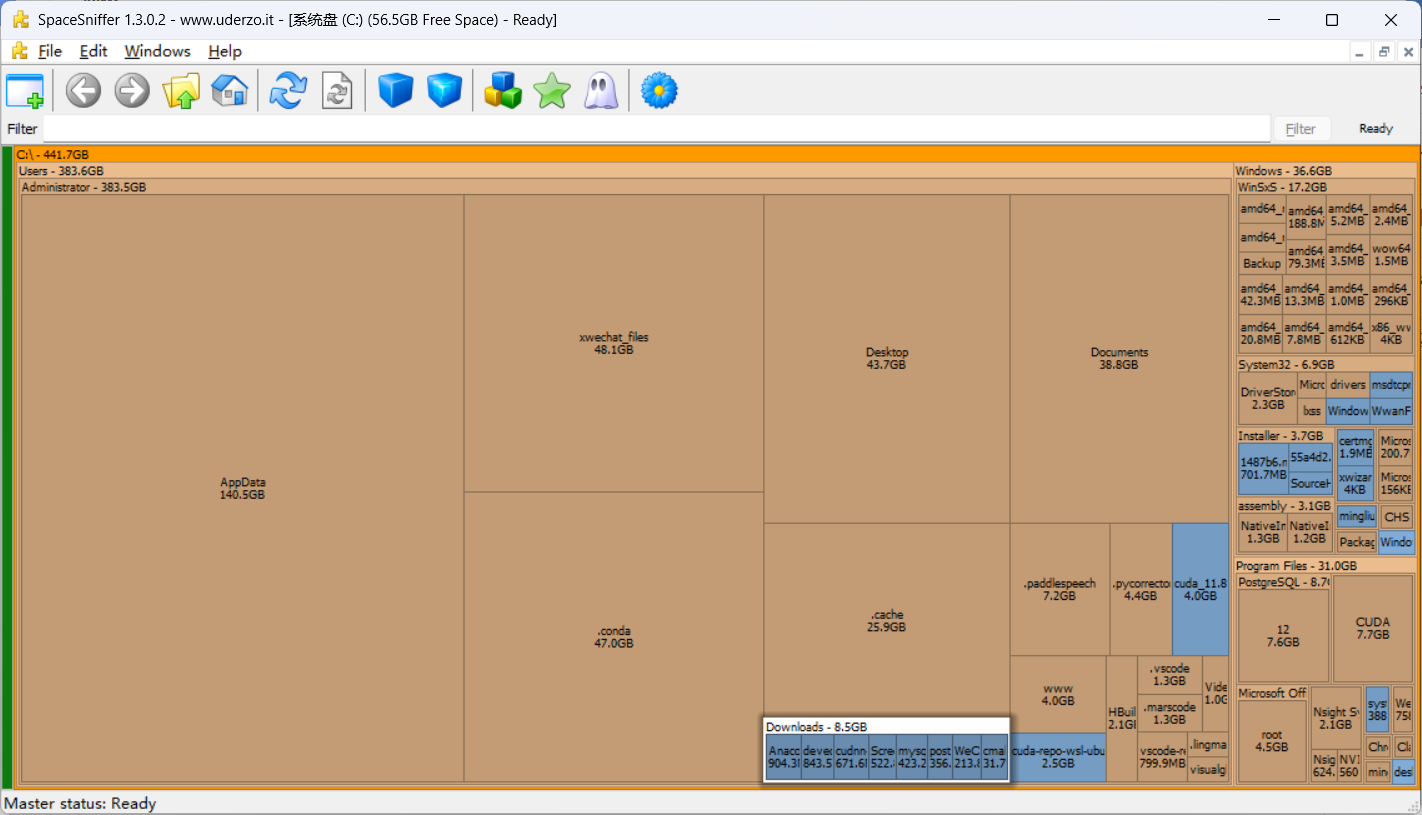Click the first blue cube icon
The height and width of the screenshot is (815, 1422).
pyautogui.click(x=395, y=91)
